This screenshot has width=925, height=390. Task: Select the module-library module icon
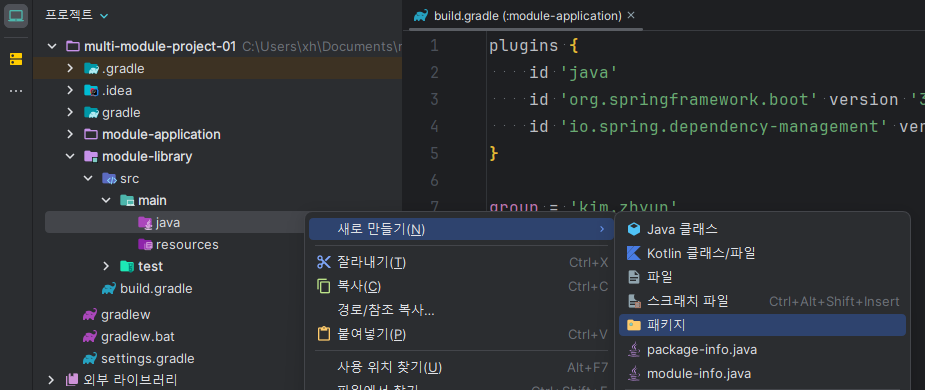[x=91, y=156]
